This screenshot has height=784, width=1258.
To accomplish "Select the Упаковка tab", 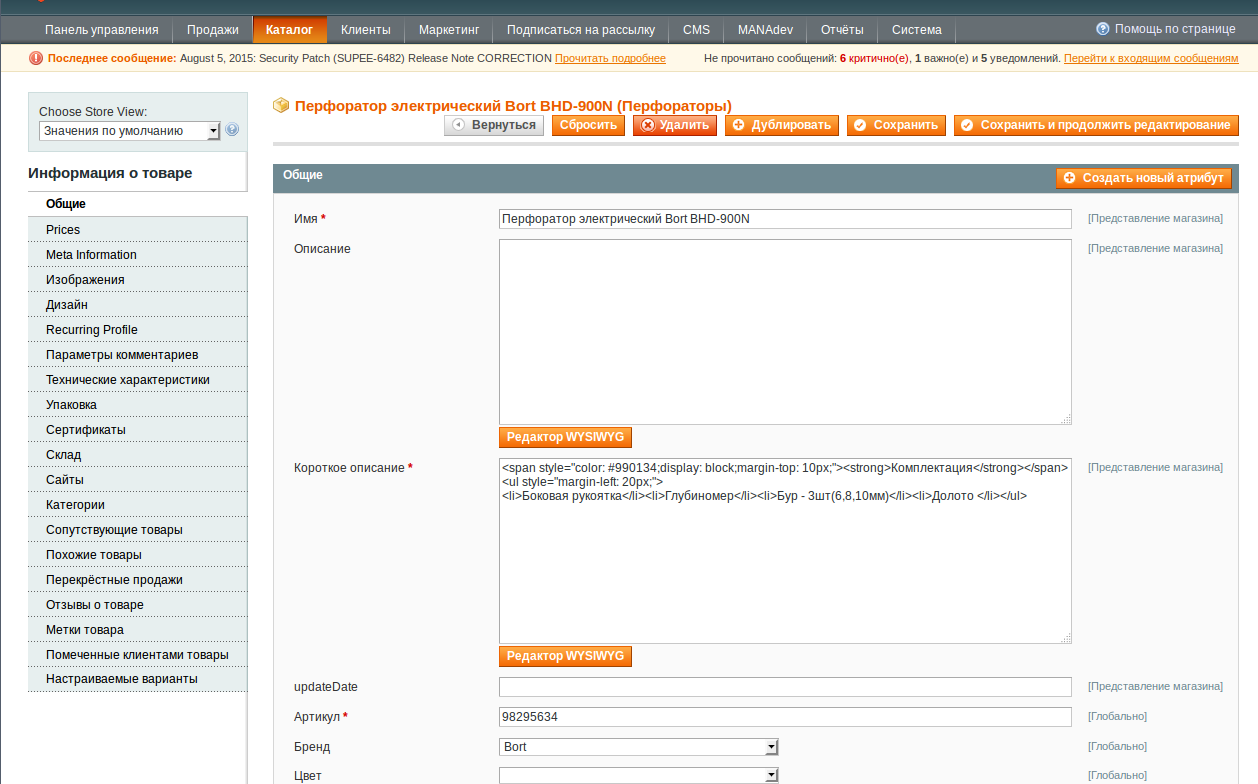I will [137, 405].
